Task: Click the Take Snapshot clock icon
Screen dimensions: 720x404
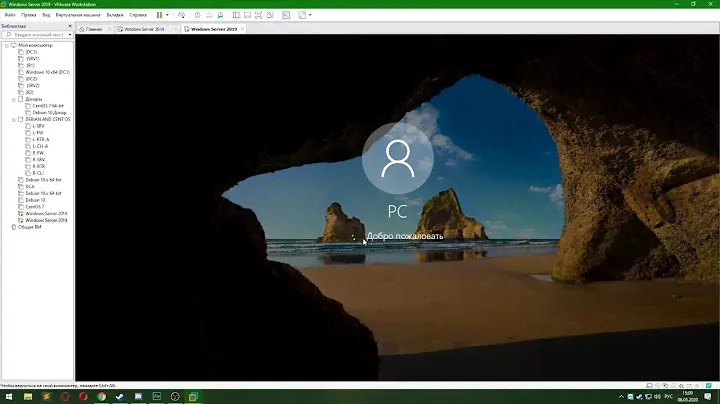Action: click(x=197, y=15)
